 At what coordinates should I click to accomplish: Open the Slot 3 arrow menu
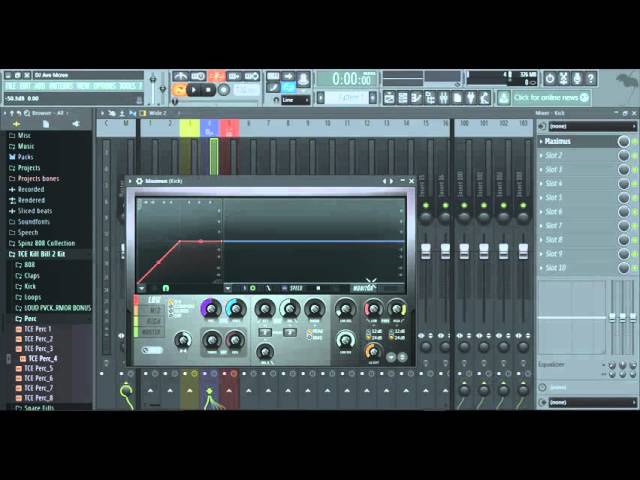point(541,169)
